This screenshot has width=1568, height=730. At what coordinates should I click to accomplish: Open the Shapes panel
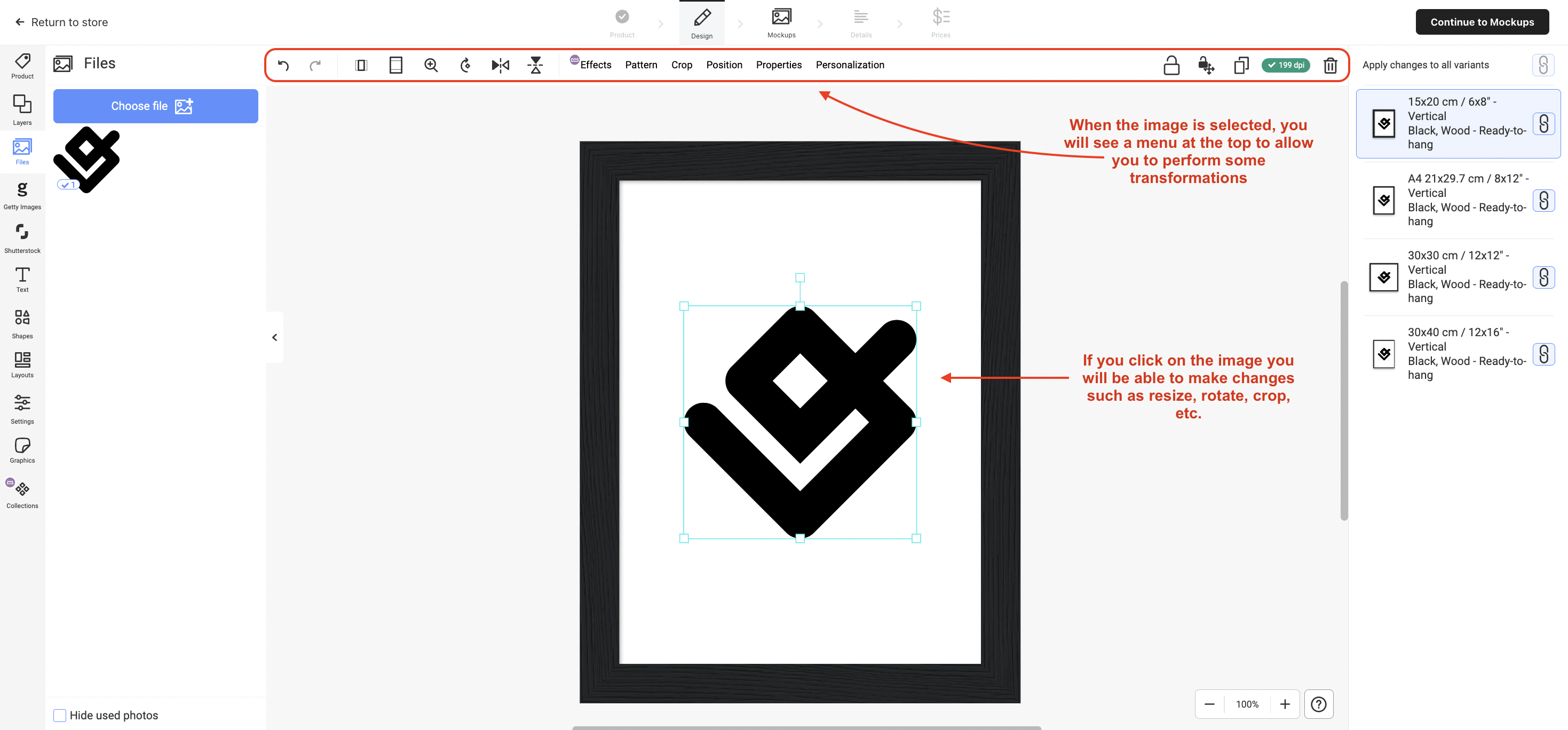[x=22, y=323]
